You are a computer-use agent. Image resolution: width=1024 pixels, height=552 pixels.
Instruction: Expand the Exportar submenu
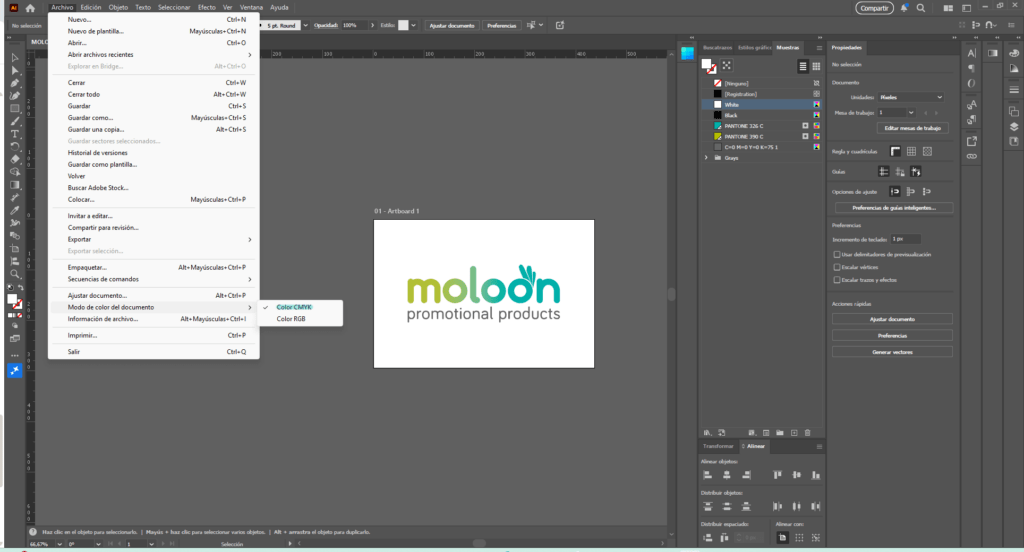(x=153, y=240)
